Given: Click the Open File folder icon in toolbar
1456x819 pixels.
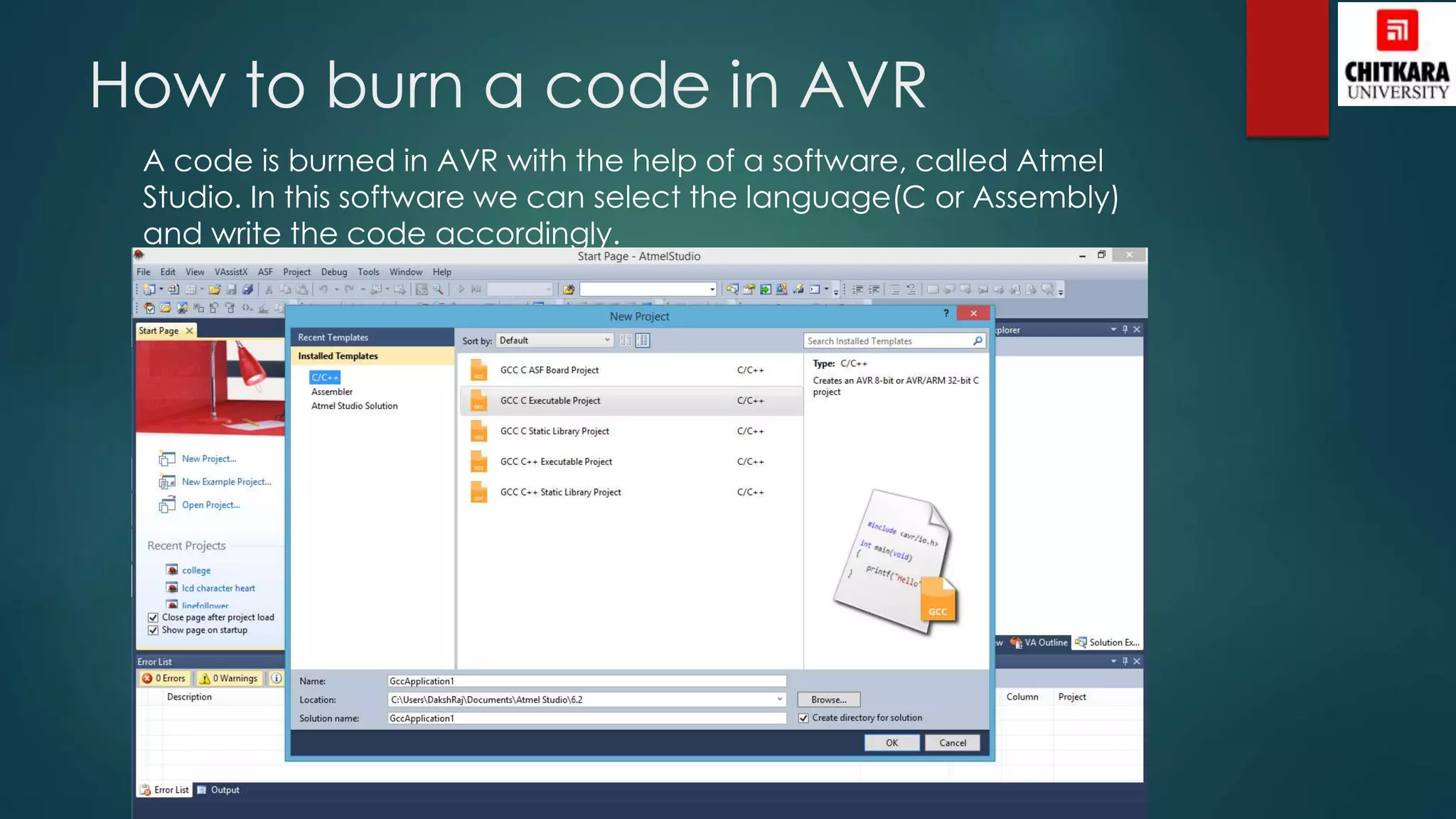Looking at the screenshot, I should 214,289.
